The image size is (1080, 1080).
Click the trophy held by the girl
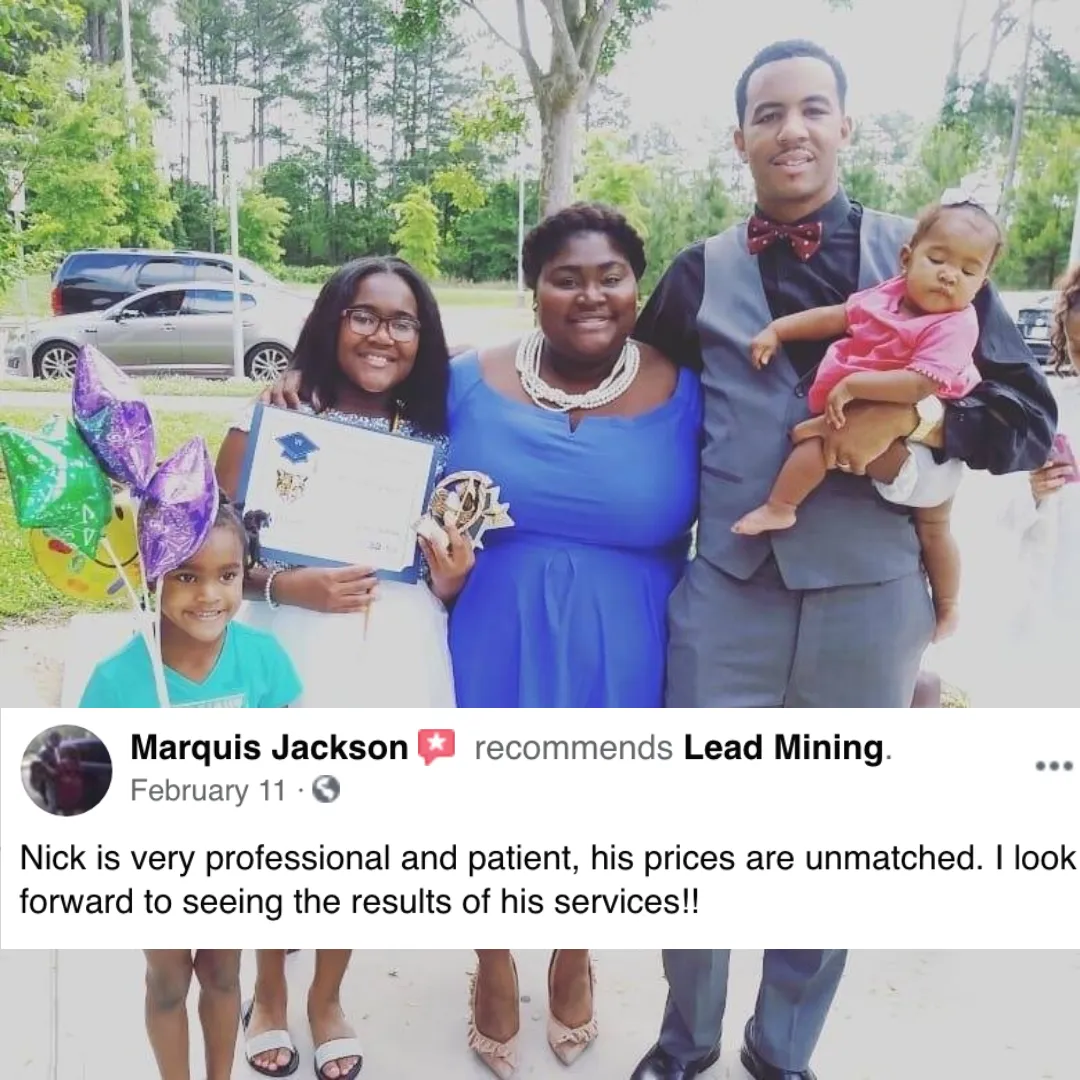(464, 508)
